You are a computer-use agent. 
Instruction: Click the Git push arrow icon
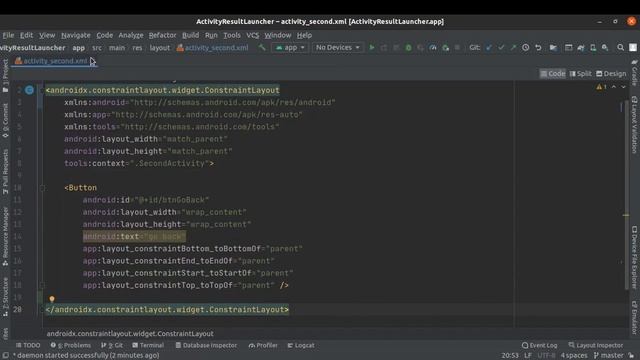[x=513, y=48]
